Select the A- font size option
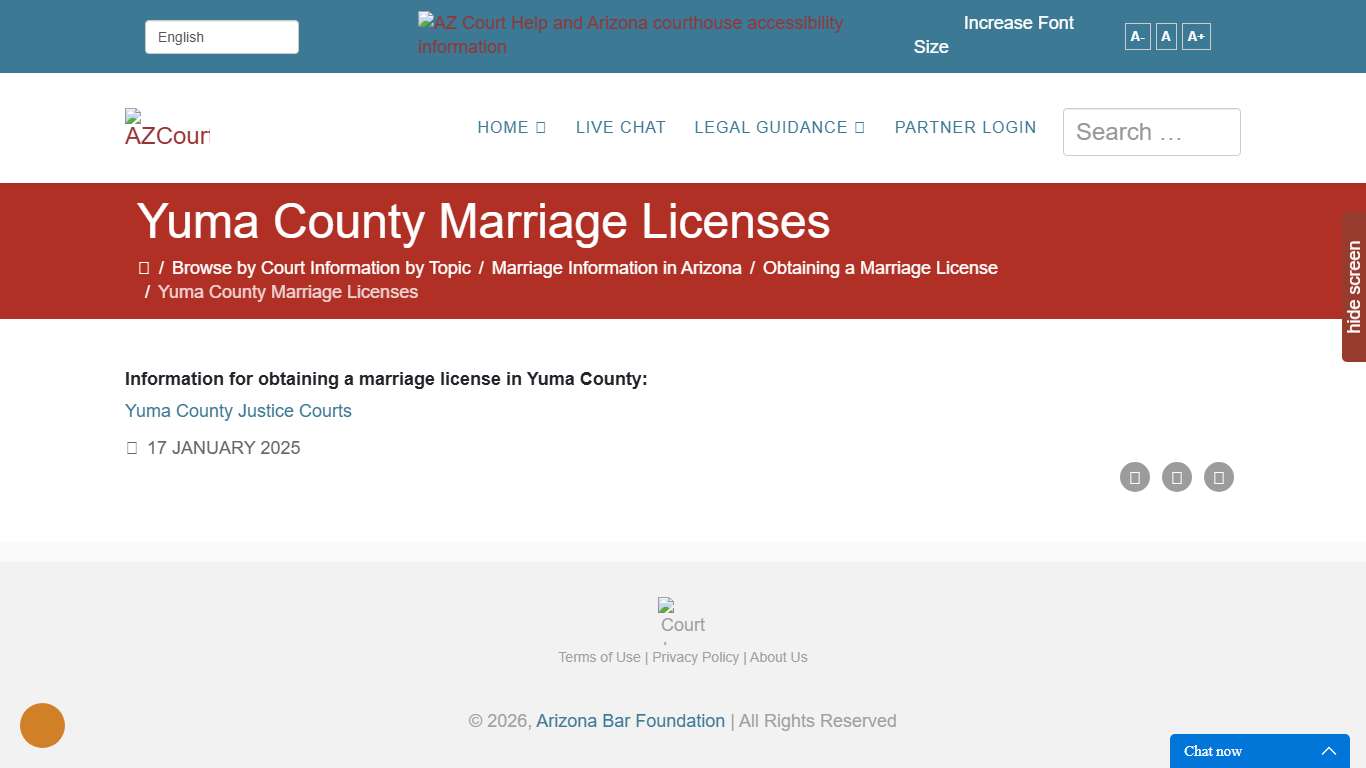 (1136, 36)
